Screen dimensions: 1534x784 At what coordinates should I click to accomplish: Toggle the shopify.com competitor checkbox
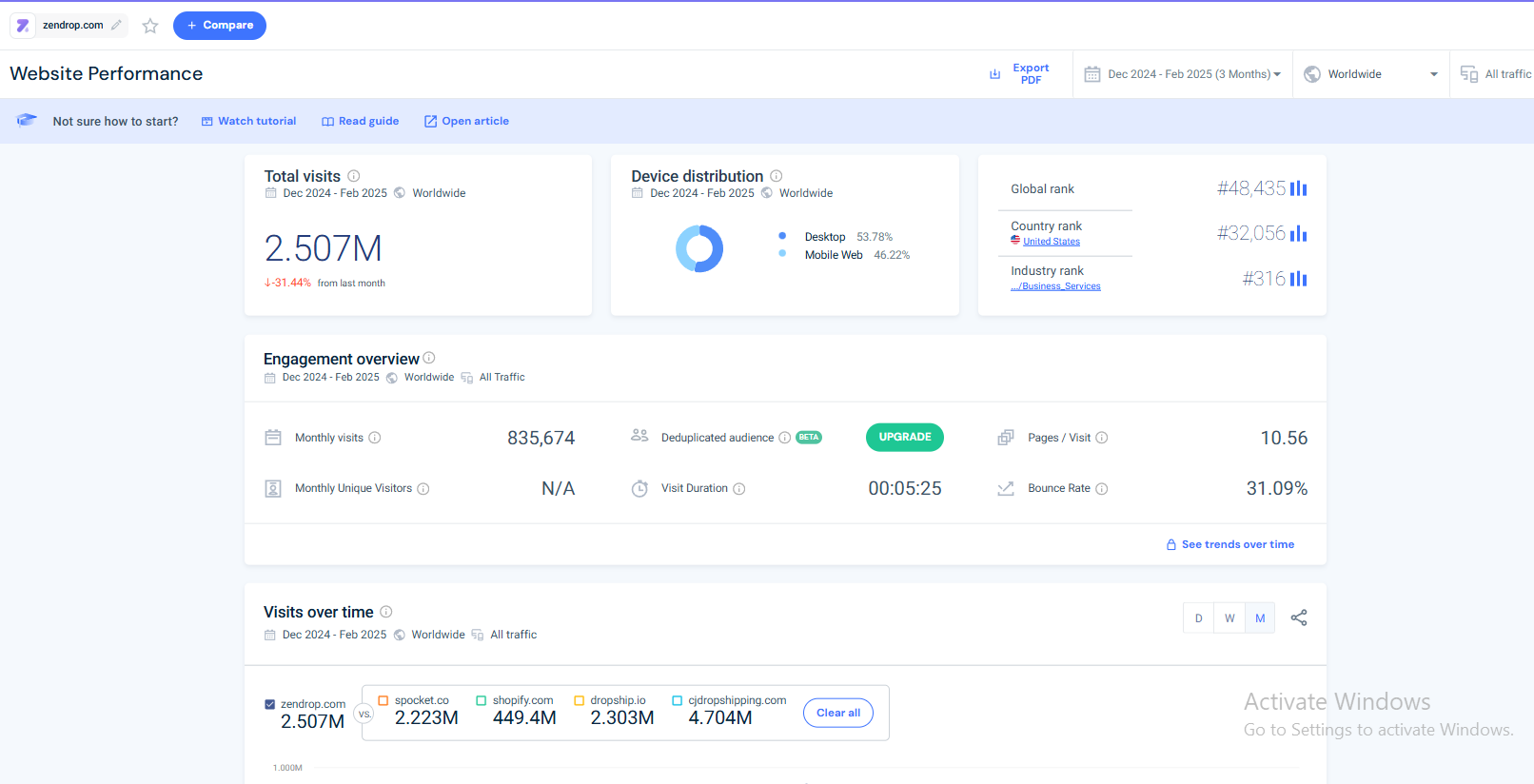(x=482, y=700)
